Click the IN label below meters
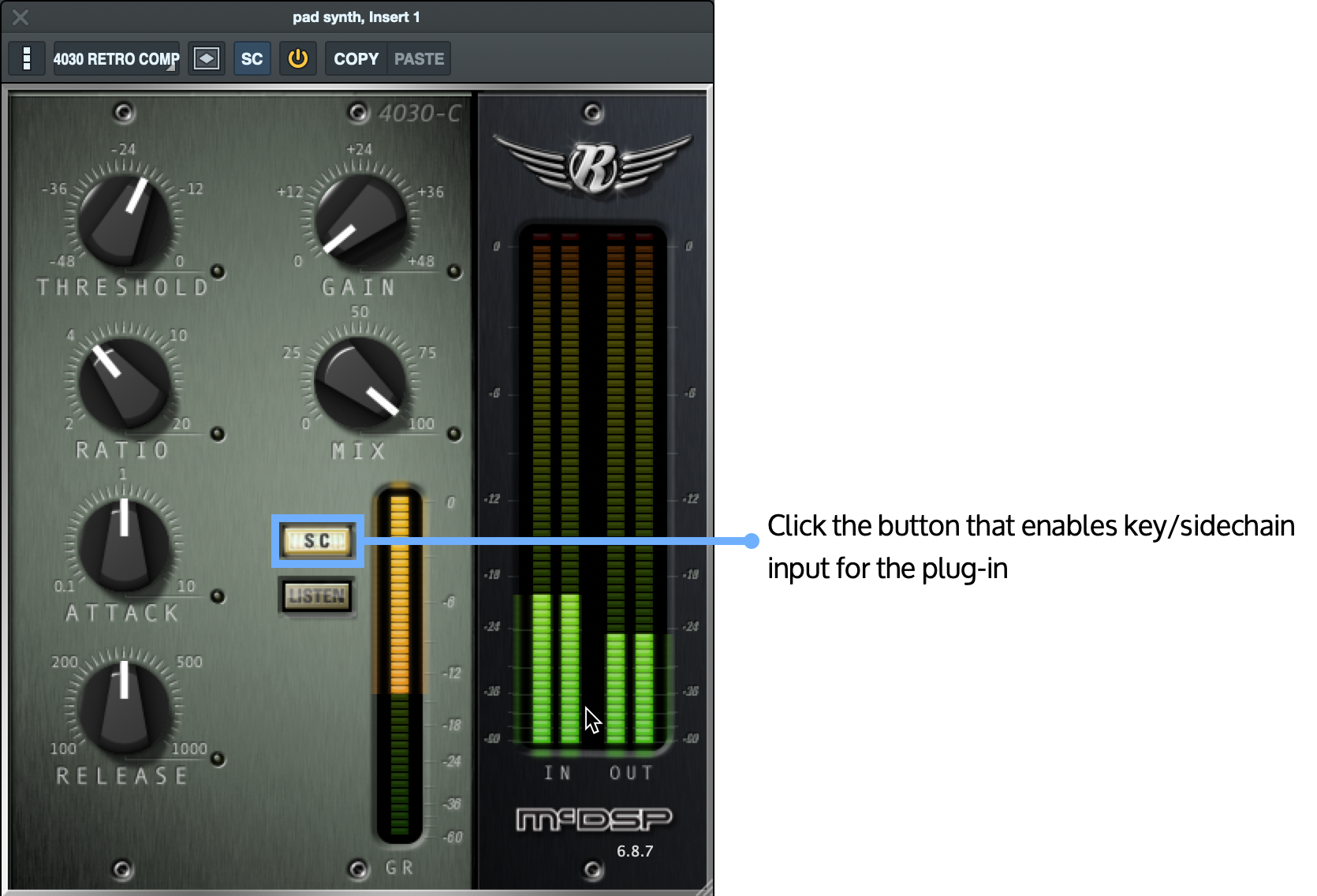Image resolution: width=1317 pixels, height=896 pixels. point(558,773)
